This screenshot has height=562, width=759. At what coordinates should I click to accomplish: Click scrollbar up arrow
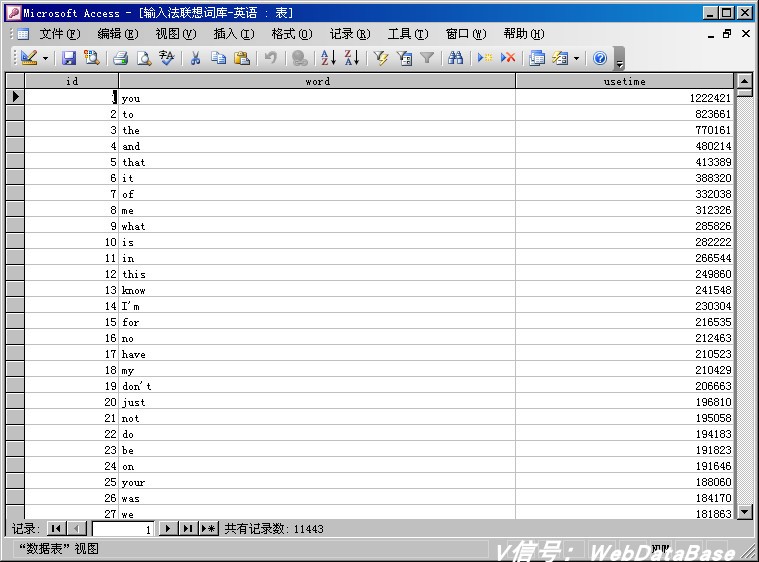744,81
